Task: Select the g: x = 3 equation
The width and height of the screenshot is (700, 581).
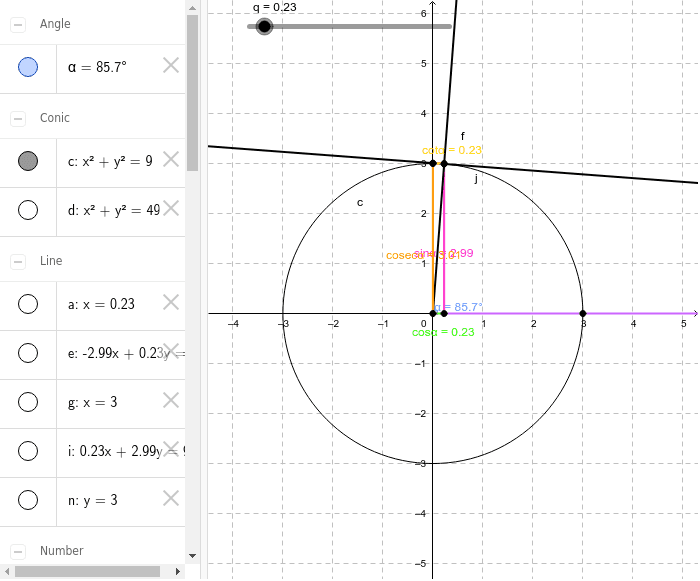Action: [x=92, y=402]
